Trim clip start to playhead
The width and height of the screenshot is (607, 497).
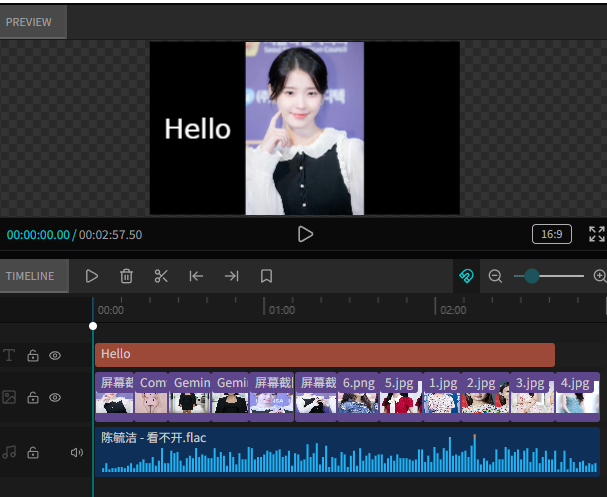[196, 276]
